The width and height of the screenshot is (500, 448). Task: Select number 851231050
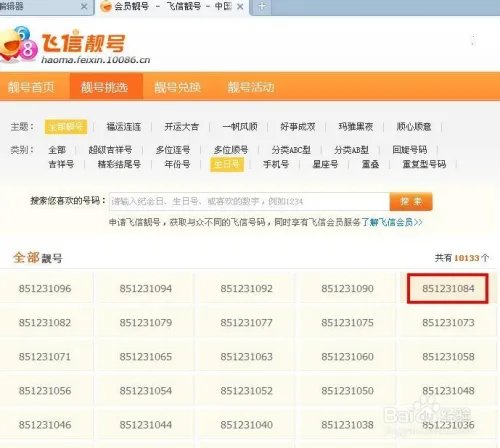pos(347,391)
